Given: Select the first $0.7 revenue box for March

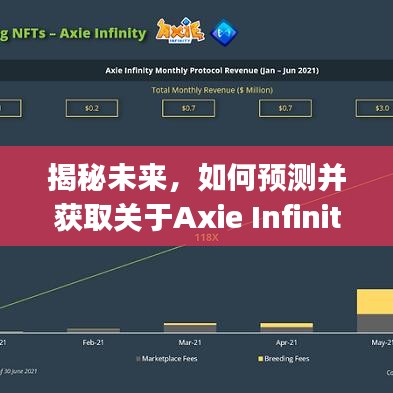Looking at the screenshot, I should click(188, 108).
